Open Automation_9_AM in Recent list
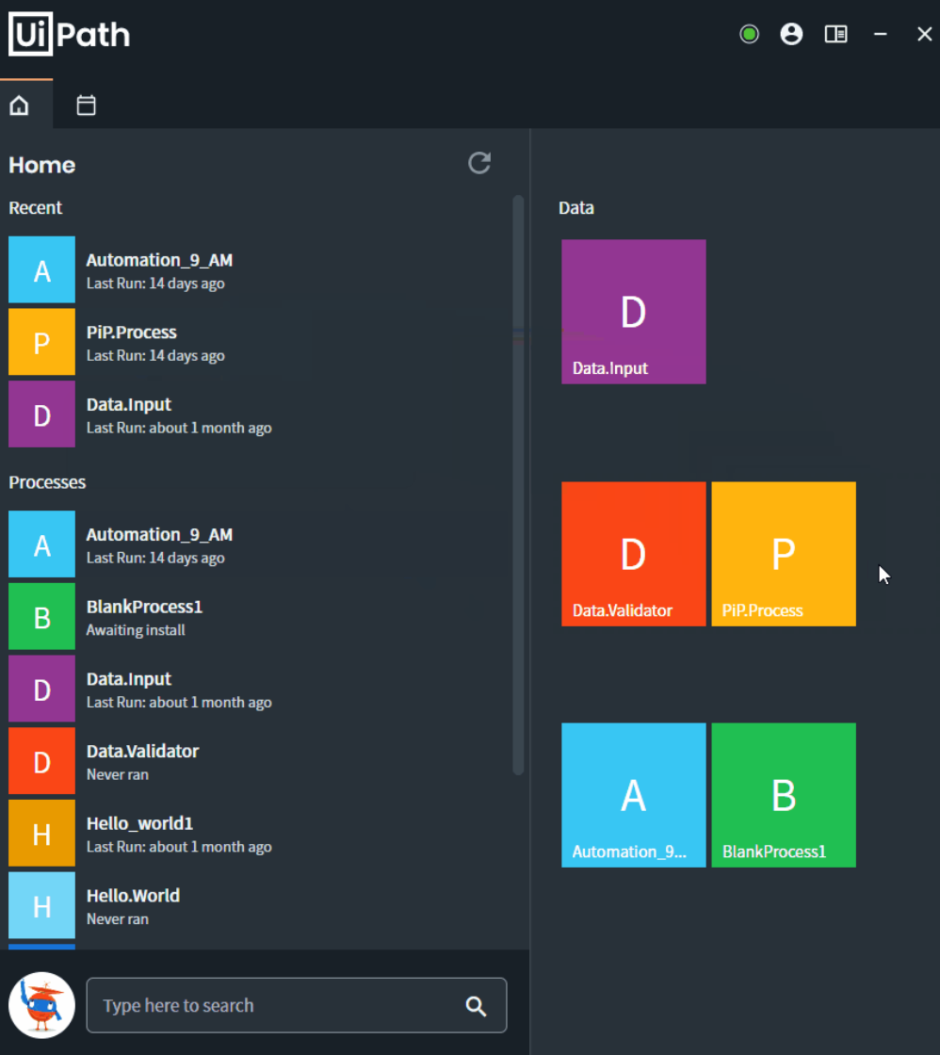Image resolution: width=940 pixels, height=1055 pixels. (159, 270)
